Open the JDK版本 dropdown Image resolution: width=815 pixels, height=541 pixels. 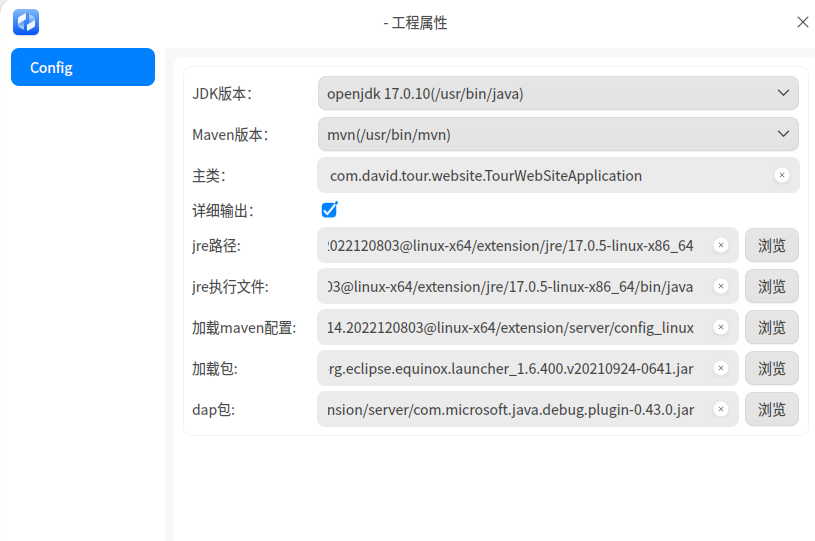tap(558, 94)
